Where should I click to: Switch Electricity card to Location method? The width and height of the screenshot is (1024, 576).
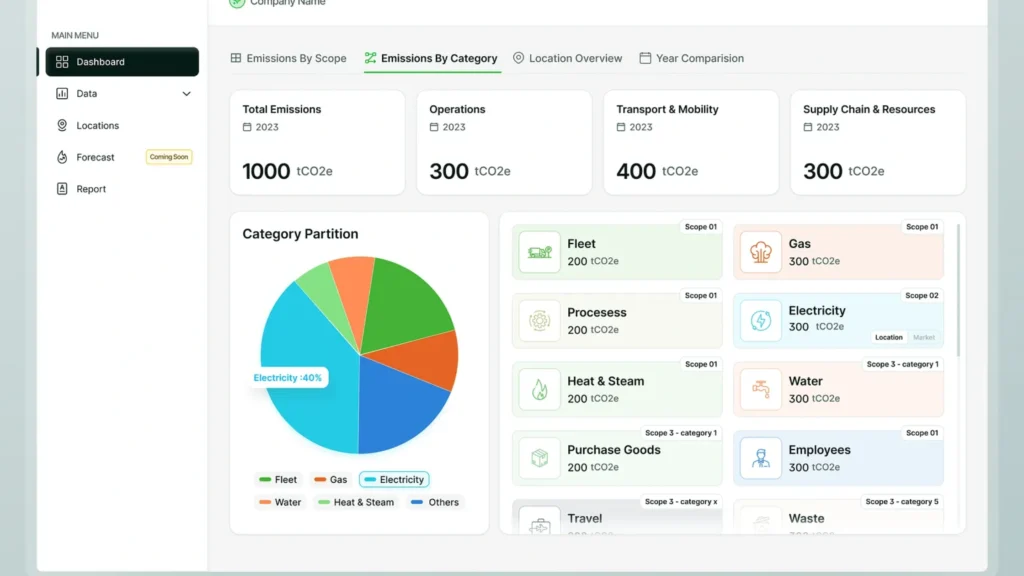tap(888, 338)
